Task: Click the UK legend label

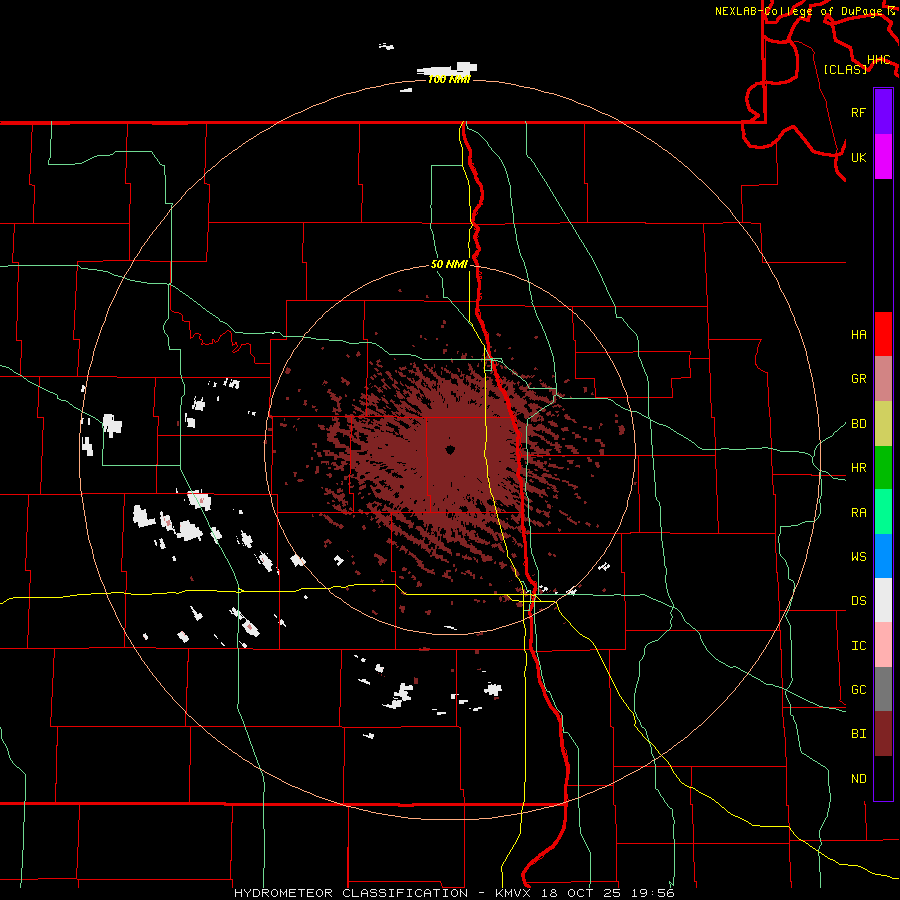Action: (x=858, y=157)
